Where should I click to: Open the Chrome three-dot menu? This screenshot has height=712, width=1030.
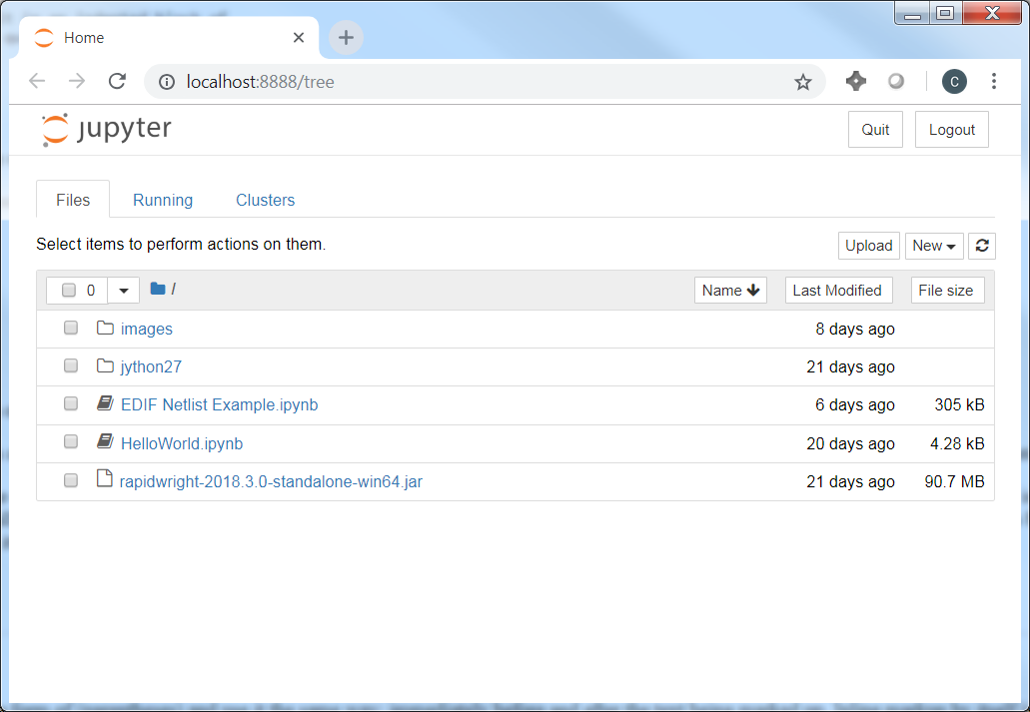(x=994, y=81)
